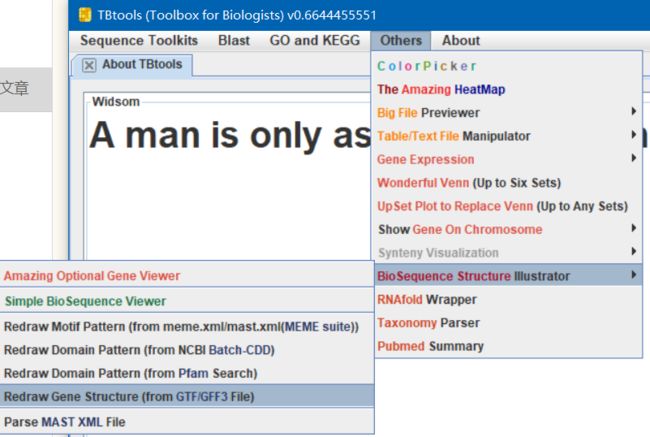Expand Gene Expression submenu
650x437 pixels.
[507, 159]
